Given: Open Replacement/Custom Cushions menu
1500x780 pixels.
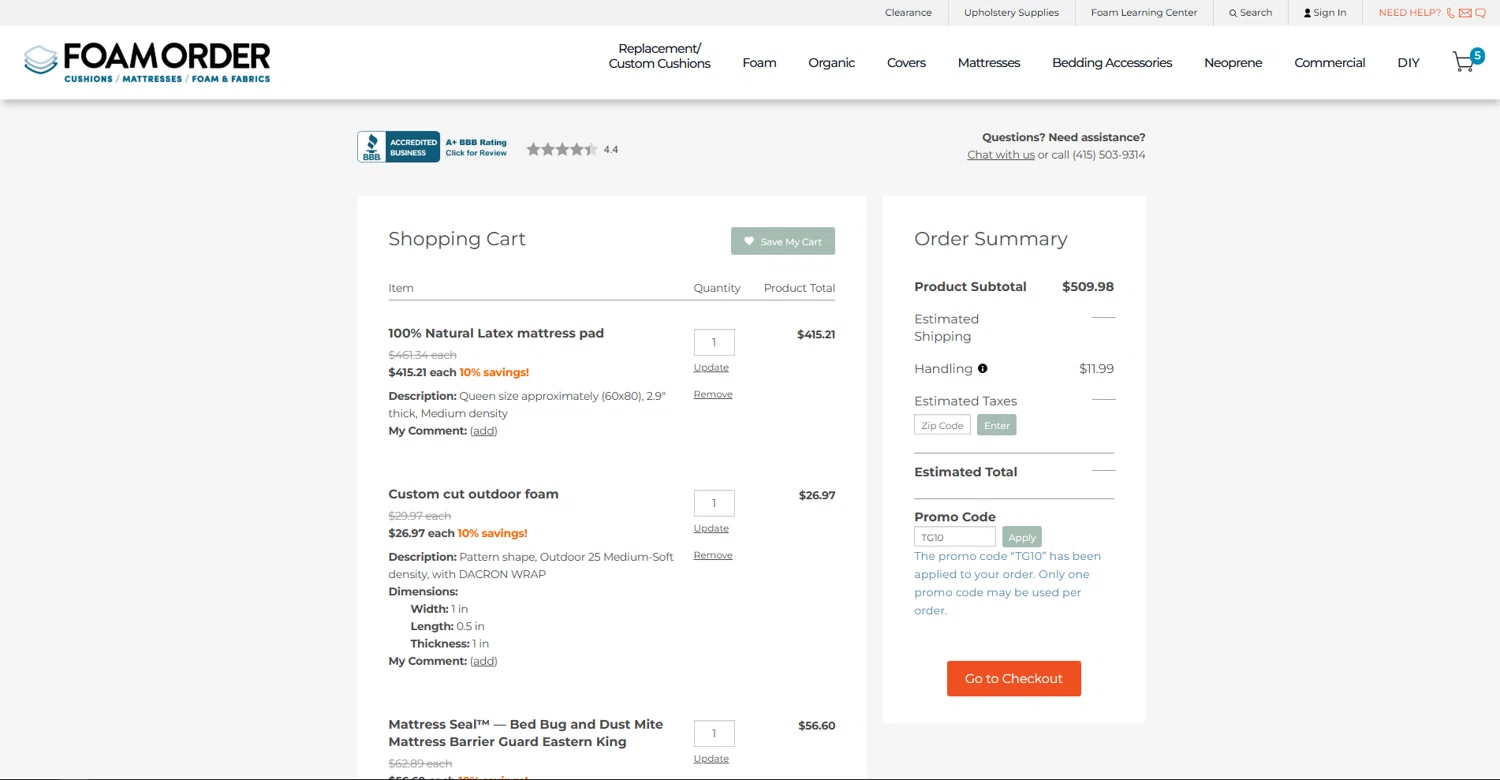Looking at the screenshot, I should tap(660, 56).
